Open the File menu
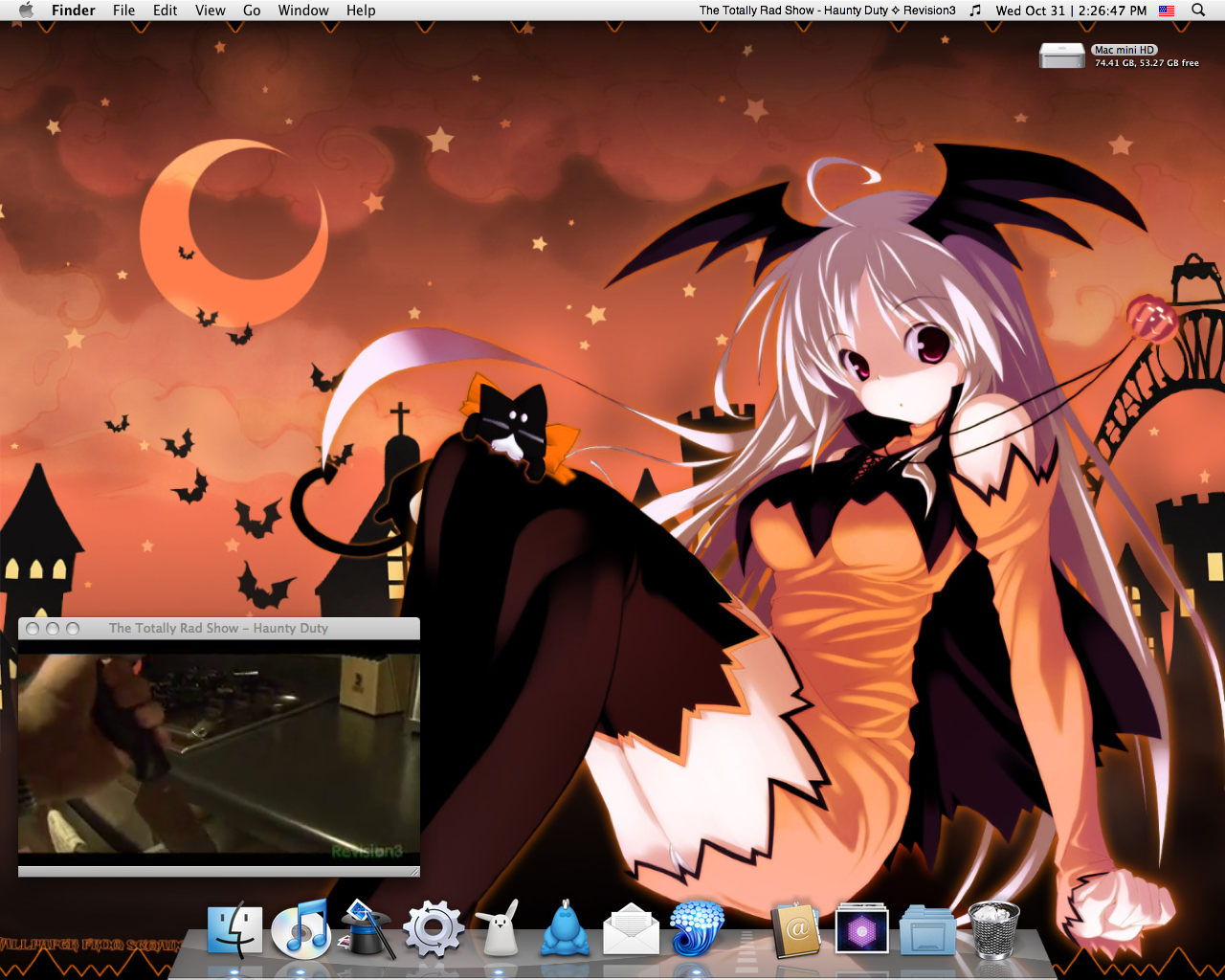Screen dimensions: 1225x980 [123, 11]
